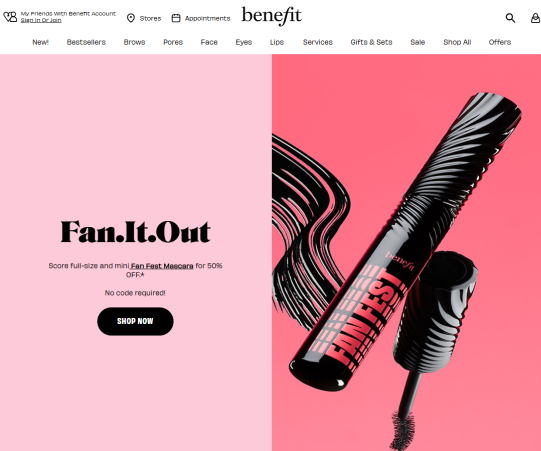Open the shopping bag icon
This screenshot has height=451, width=541.
535,18
